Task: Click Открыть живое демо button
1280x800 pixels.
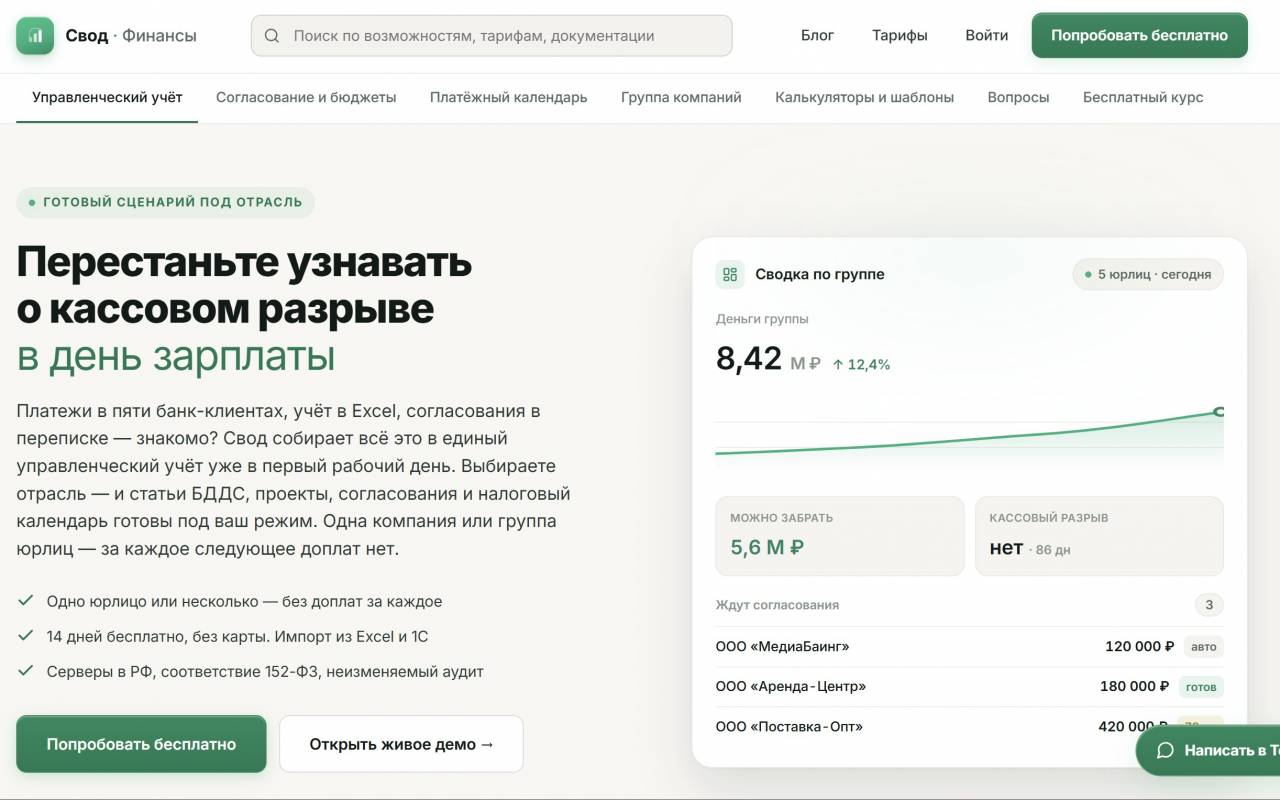Action: point(401,744)
